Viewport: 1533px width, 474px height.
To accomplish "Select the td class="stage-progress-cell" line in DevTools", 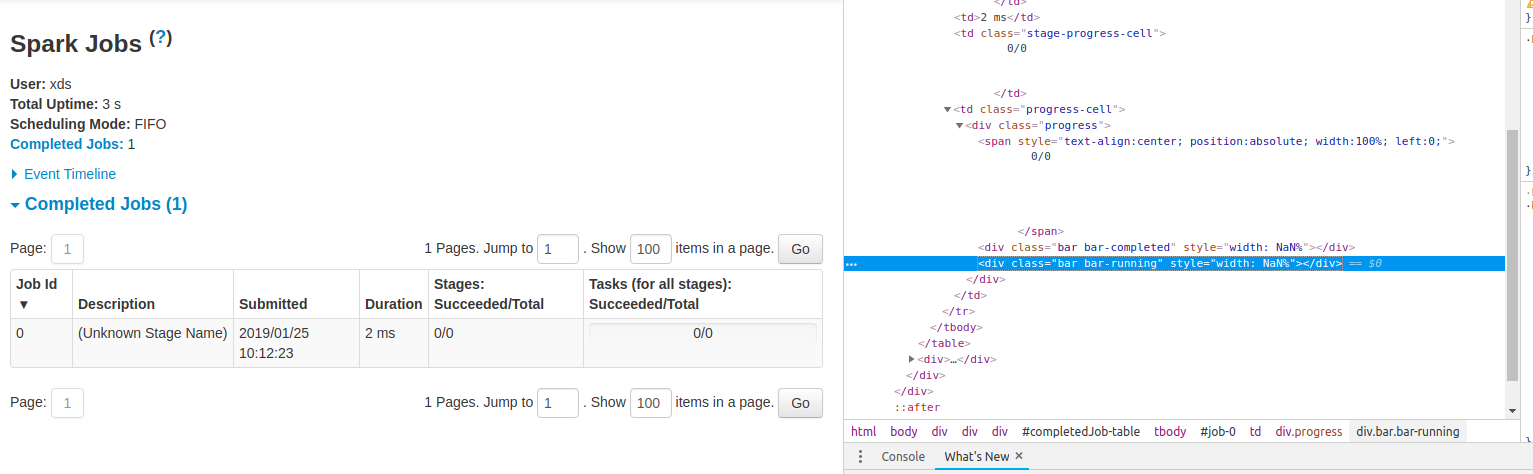I will (1061, 33).
